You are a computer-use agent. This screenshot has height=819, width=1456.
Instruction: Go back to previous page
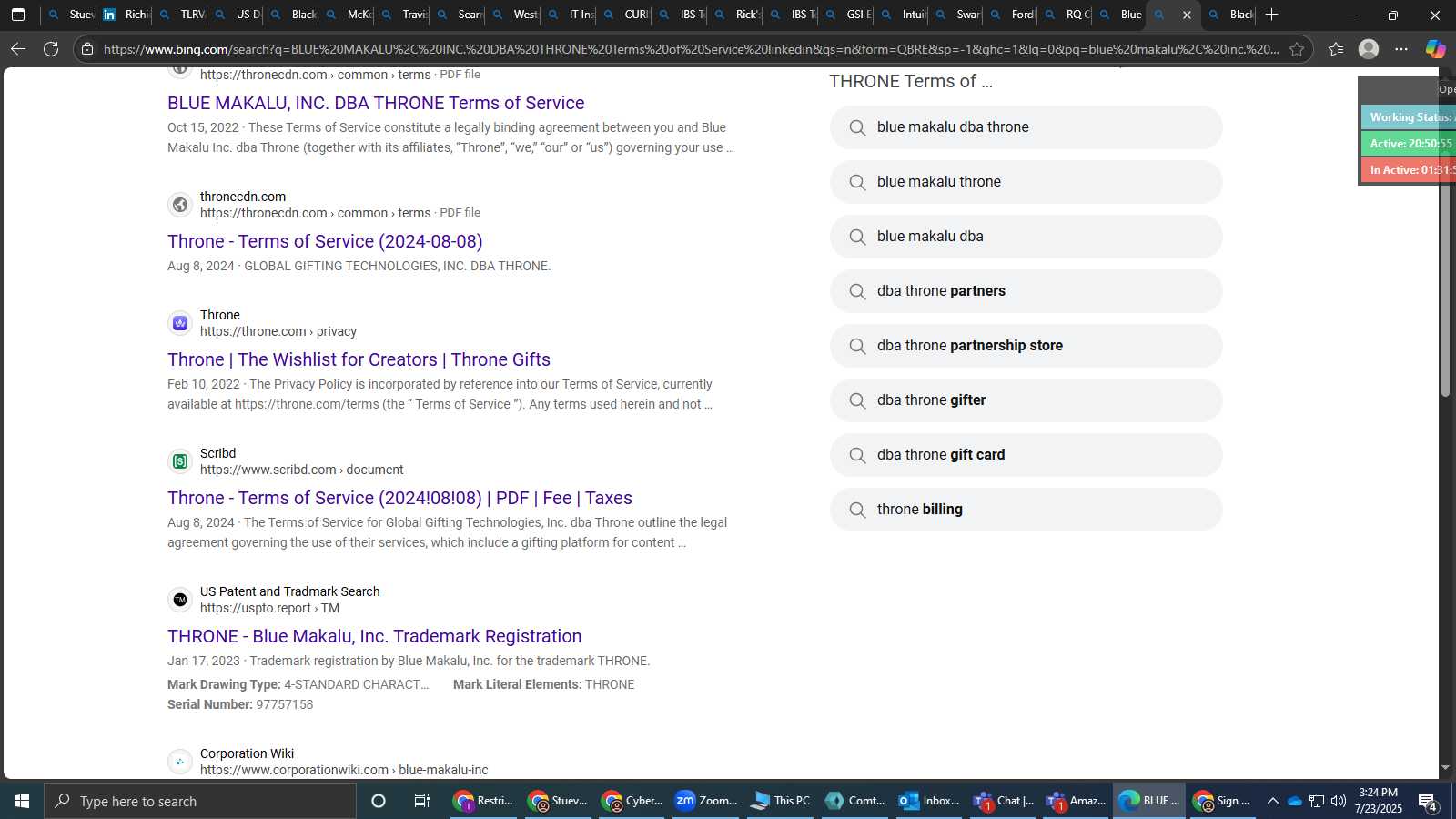coord(18,49)
